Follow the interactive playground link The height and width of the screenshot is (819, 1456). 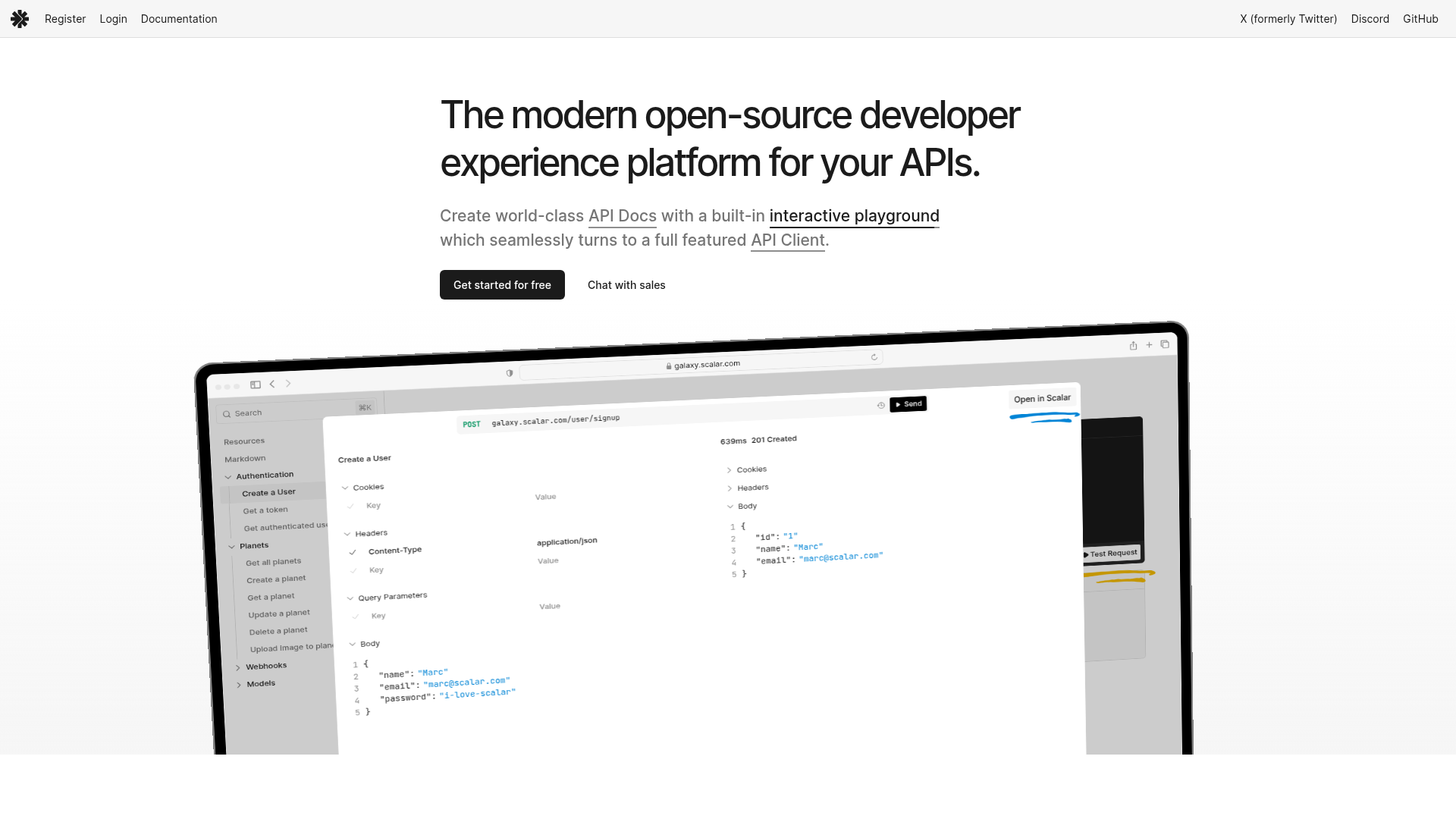coord(854,216)
